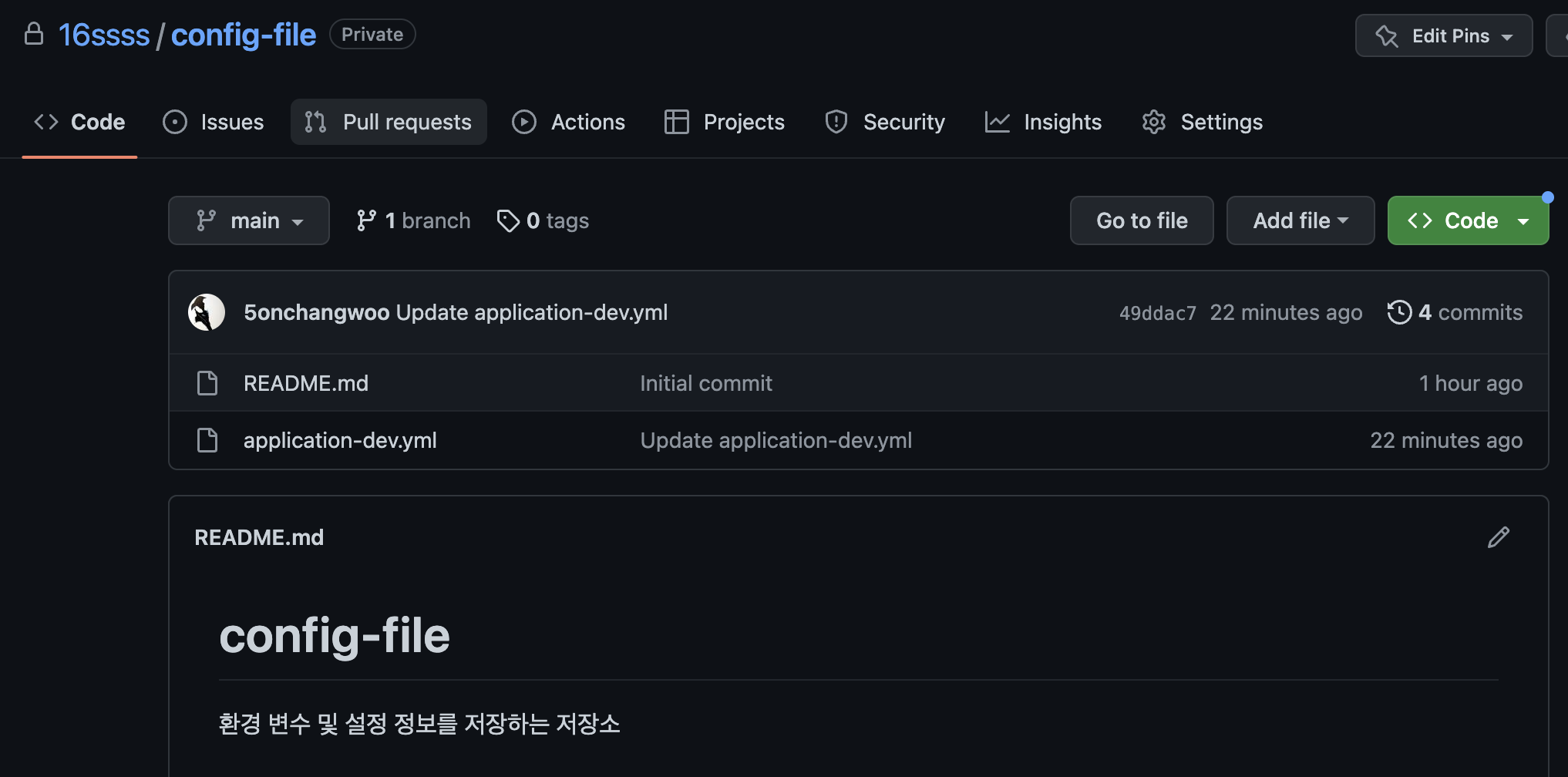
Task: Click the Settings gear icon
Action: [1154, 122]
